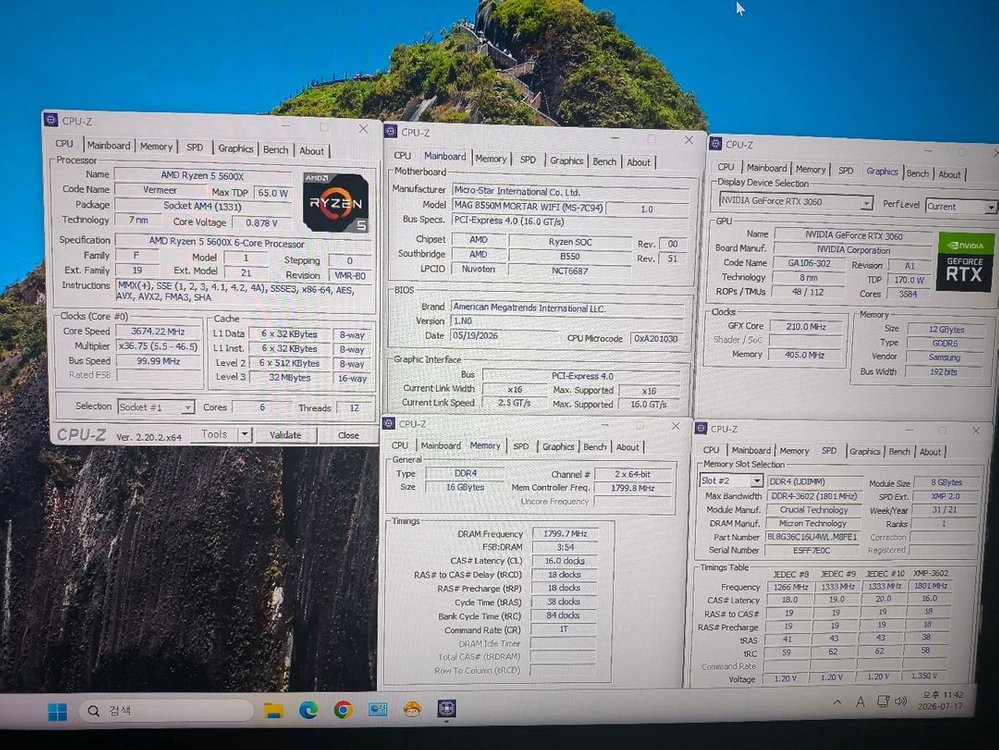Launch Microsoft Edge from the taskbar
Viewport: 999px width, 750px height.
(308, 709)
